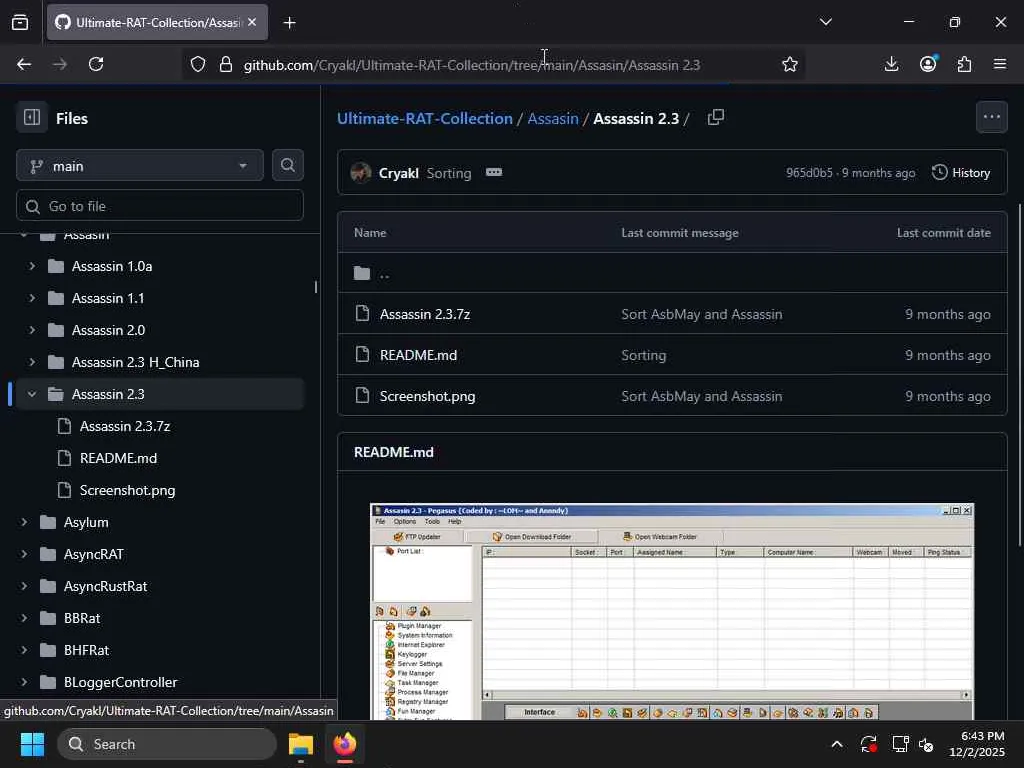Click the page vertical scrollbar

click(x=1019, y=376)
